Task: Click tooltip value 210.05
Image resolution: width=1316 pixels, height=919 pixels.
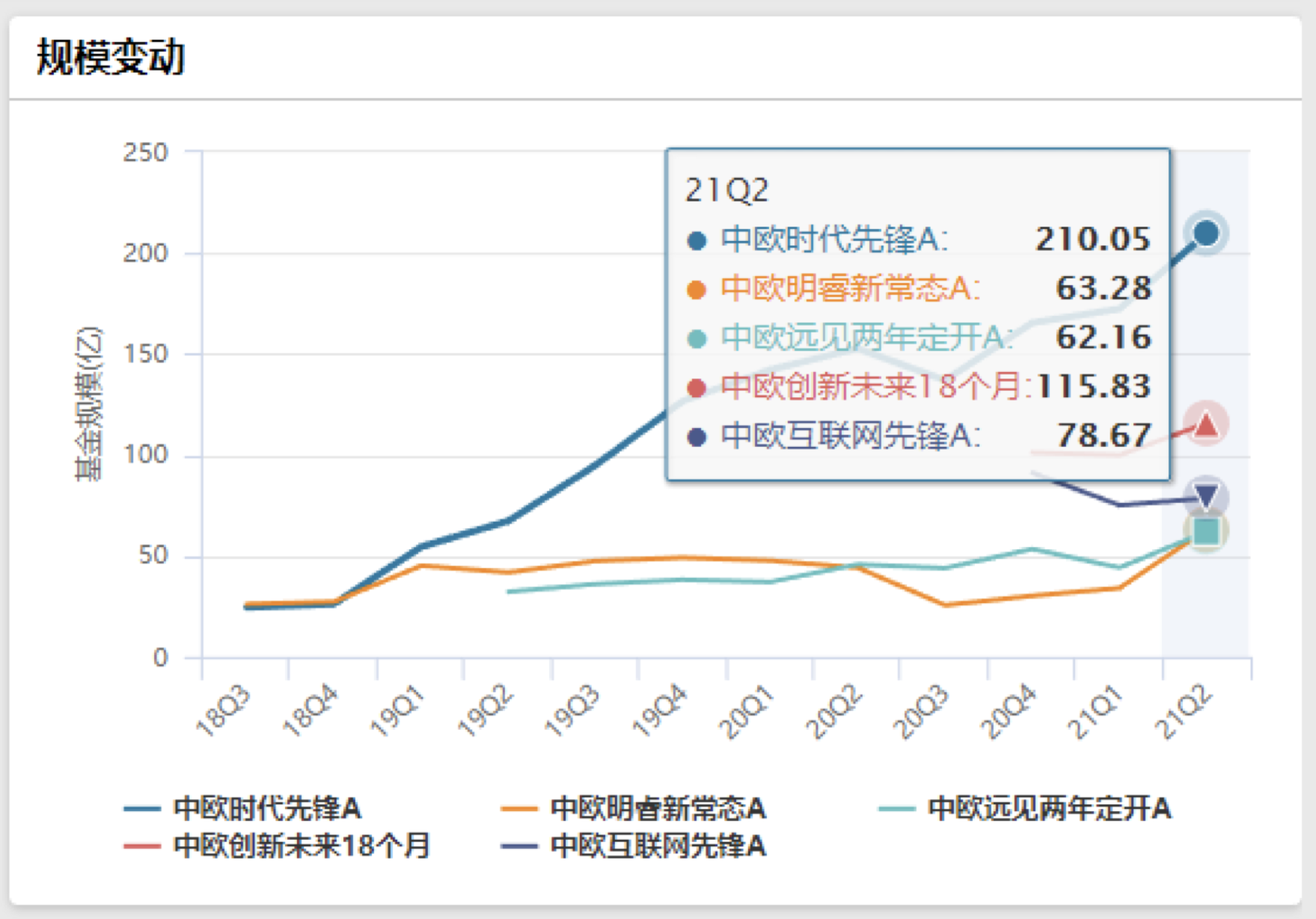Action: pos(1094,239)
